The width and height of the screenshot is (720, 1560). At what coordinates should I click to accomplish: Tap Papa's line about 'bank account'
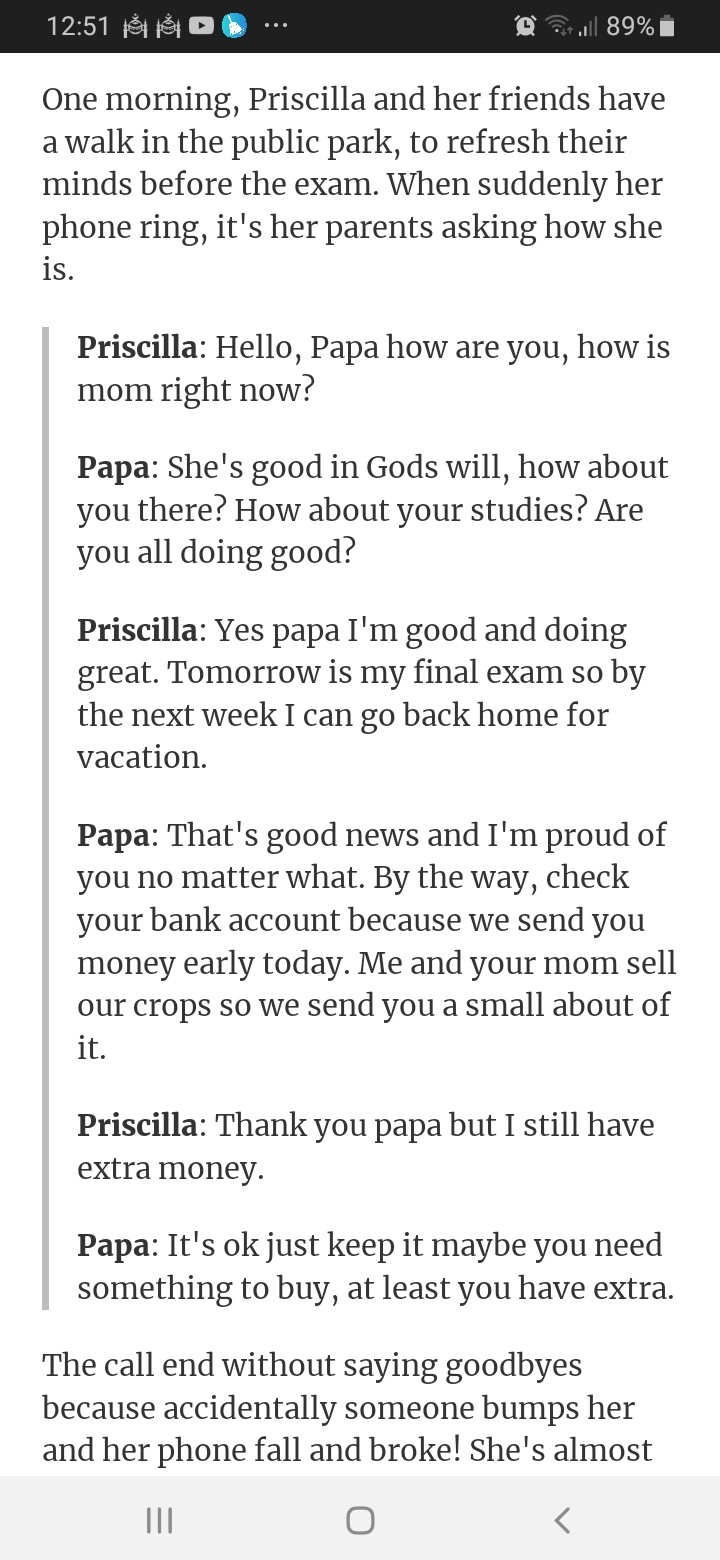(376, 939)
